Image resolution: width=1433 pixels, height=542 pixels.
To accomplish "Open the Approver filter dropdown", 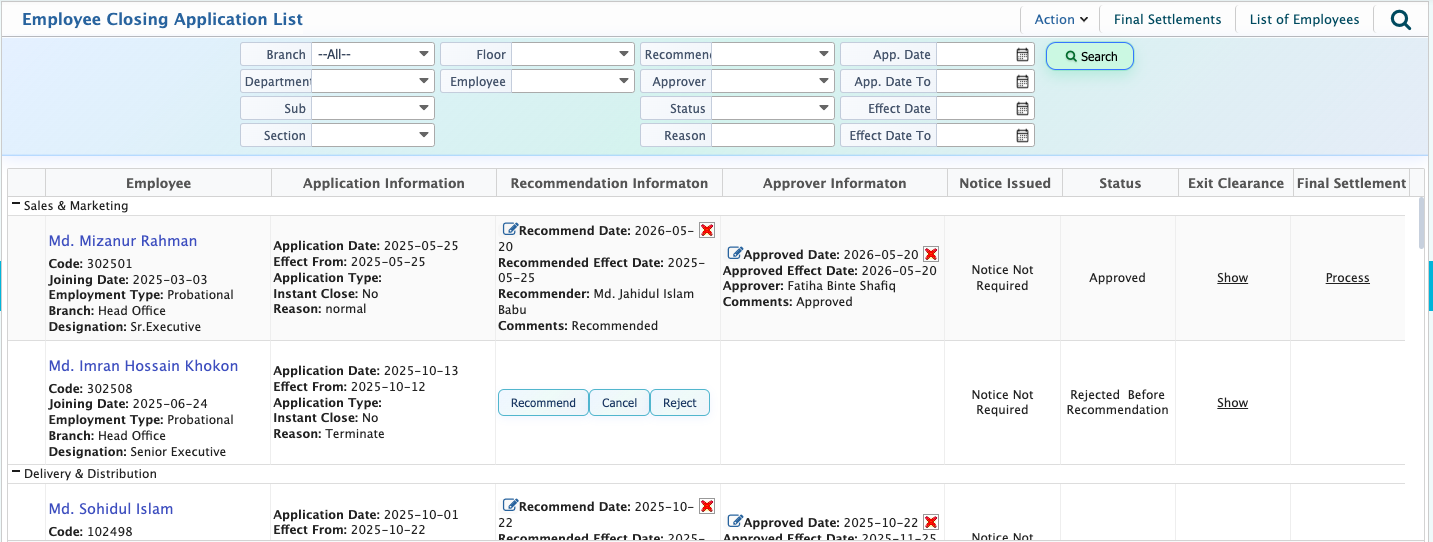I will pos(773,81).
